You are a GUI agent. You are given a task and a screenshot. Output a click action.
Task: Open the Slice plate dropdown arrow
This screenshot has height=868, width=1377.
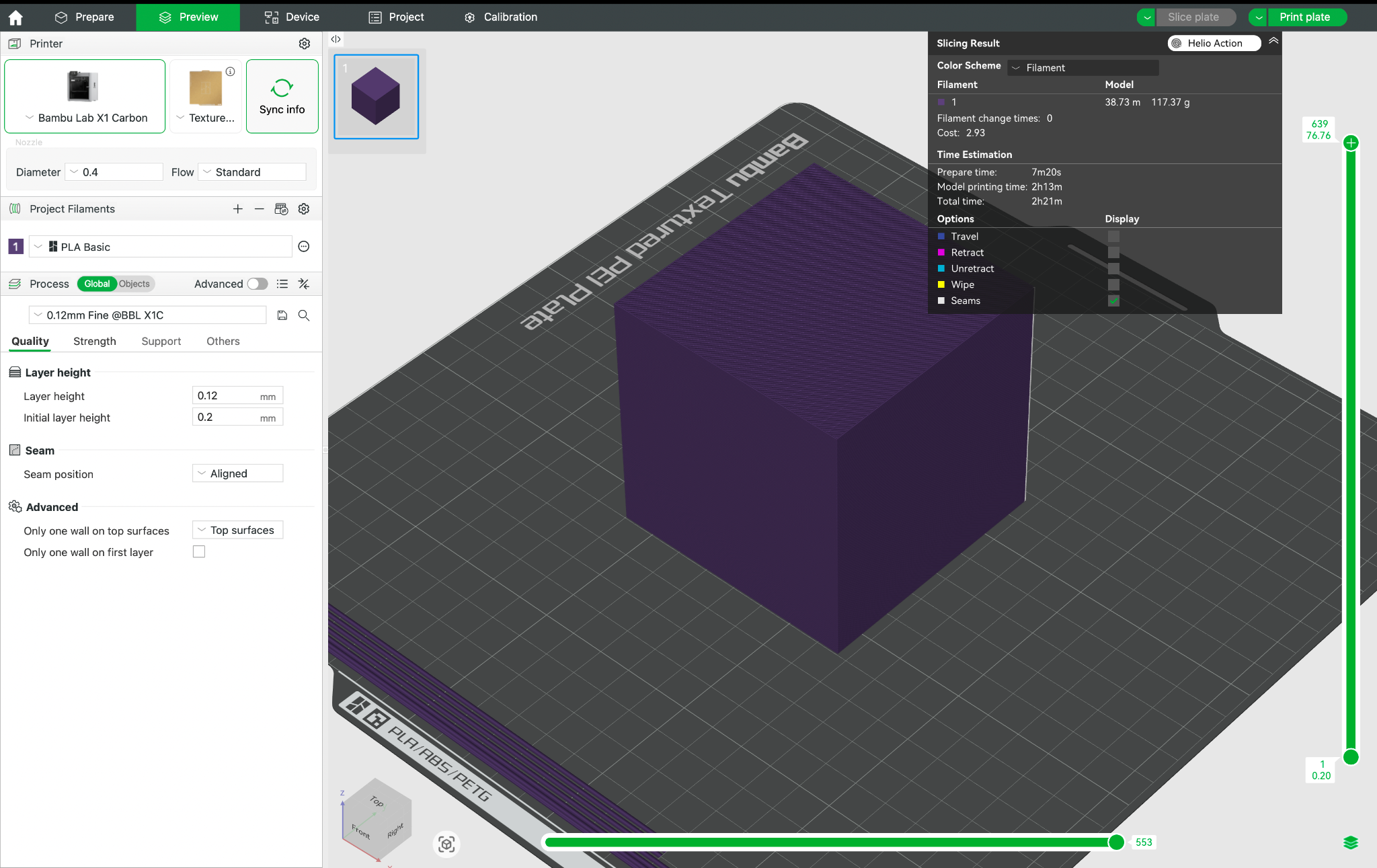click(x=1146, y=17)
